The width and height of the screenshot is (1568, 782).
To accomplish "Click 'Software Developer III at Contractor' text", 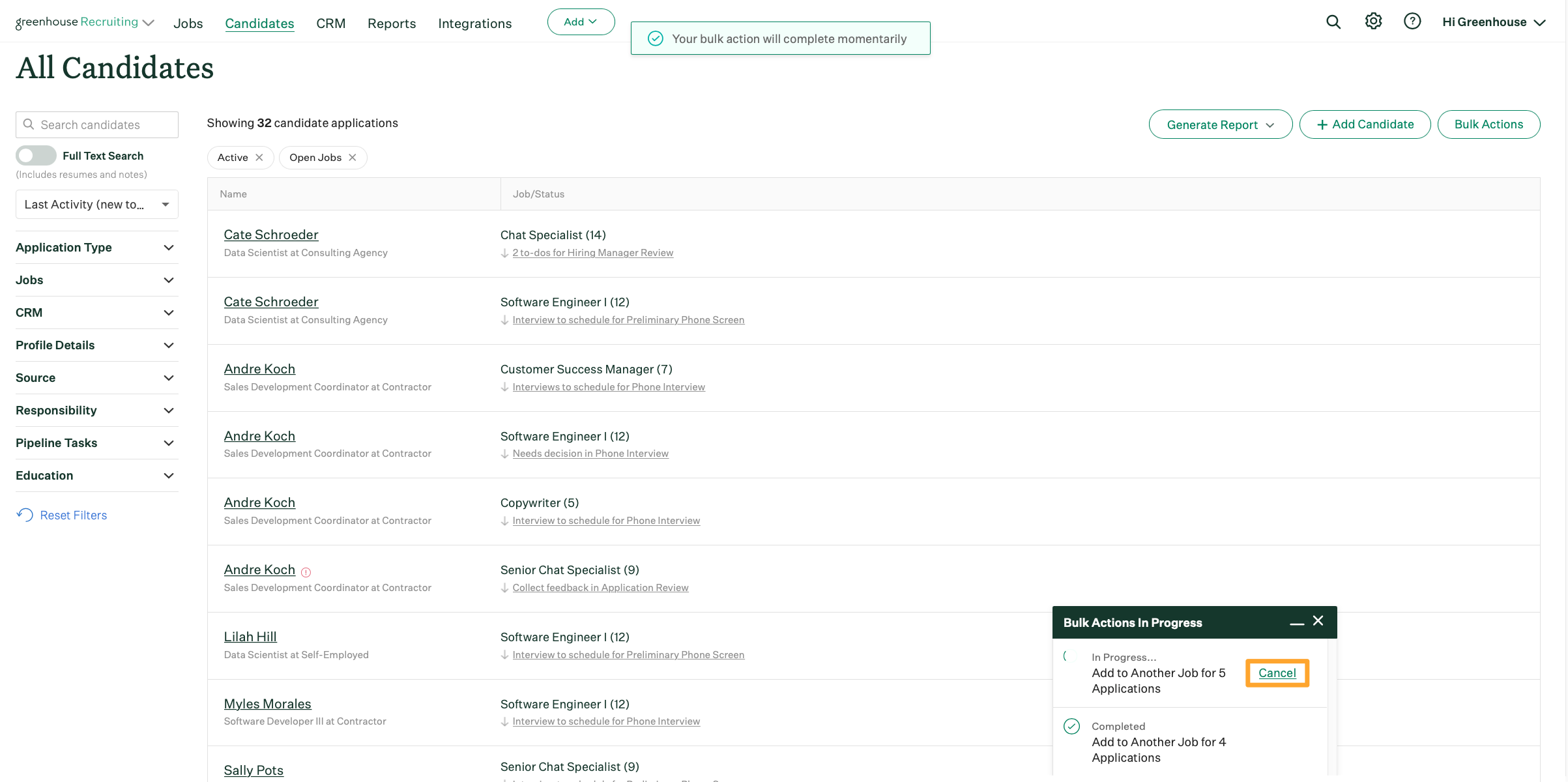I will [x=305, y=721].
